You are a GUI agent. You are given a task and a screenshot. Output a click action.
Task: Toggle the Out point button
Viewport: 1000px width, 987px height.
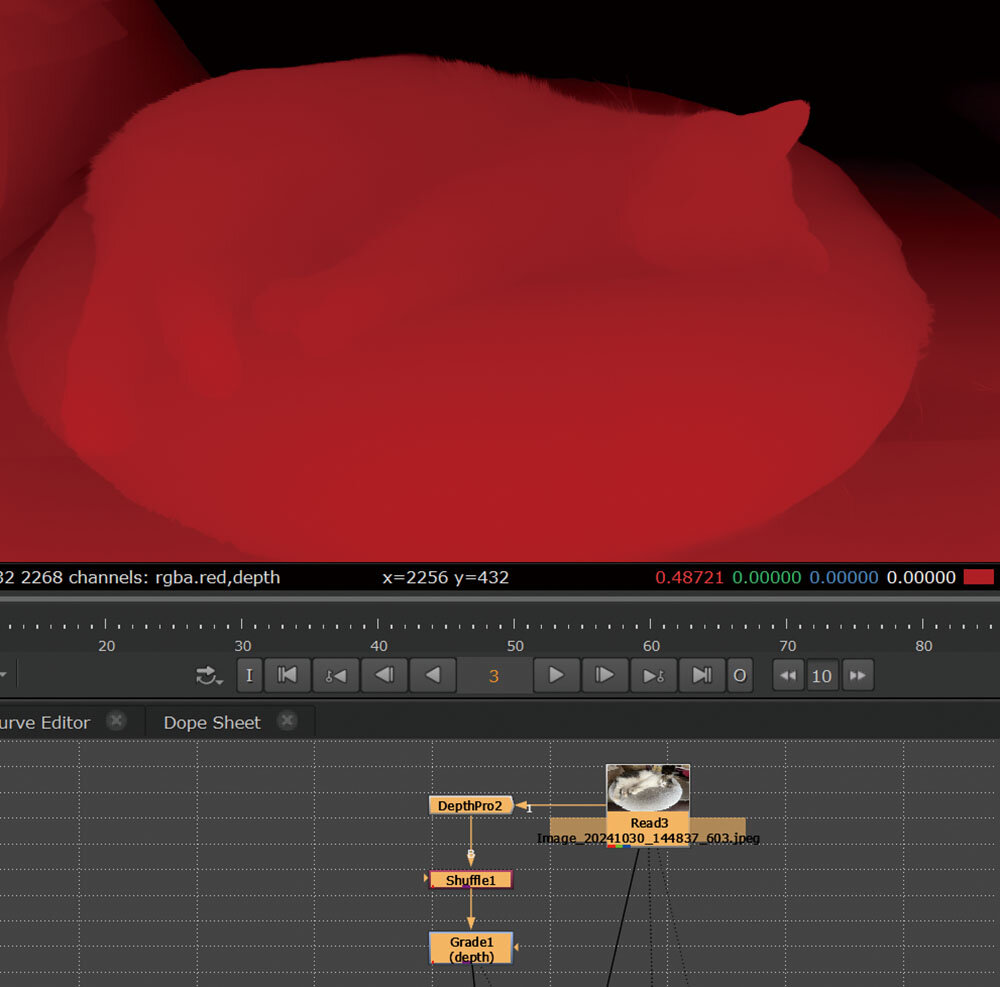point(739,676)
